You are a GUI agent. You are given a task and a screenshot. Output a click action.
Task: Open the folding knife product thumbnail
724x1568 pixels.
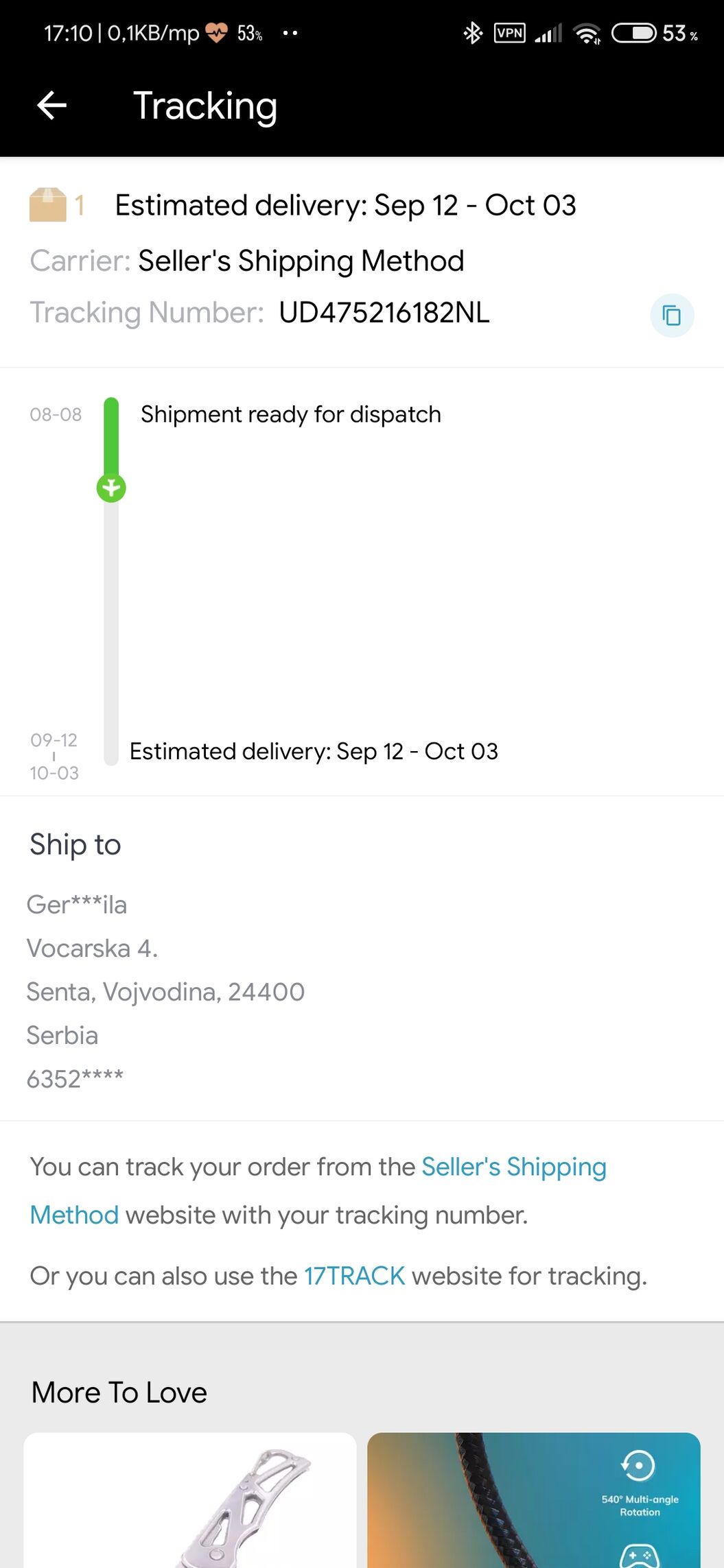click(x=190, y=1499)
